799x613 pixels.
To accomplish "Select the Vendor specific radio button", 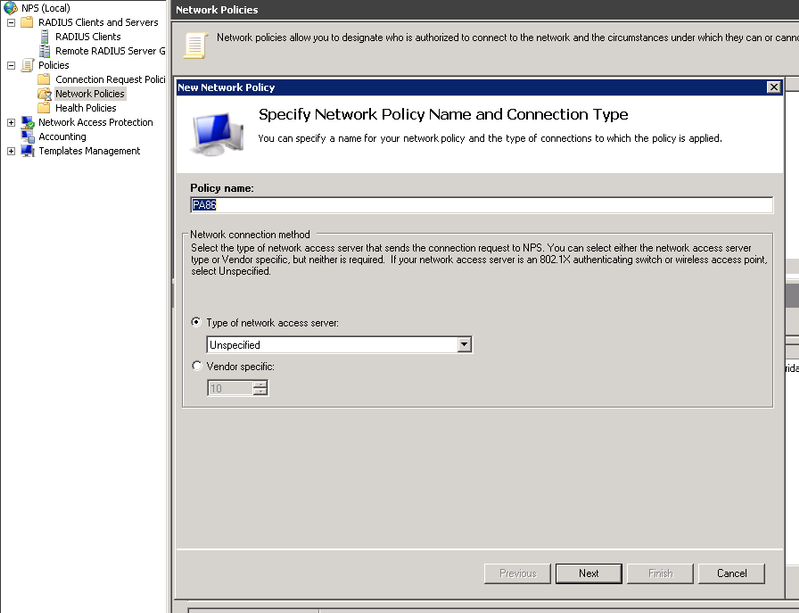I will pos(197,366).
